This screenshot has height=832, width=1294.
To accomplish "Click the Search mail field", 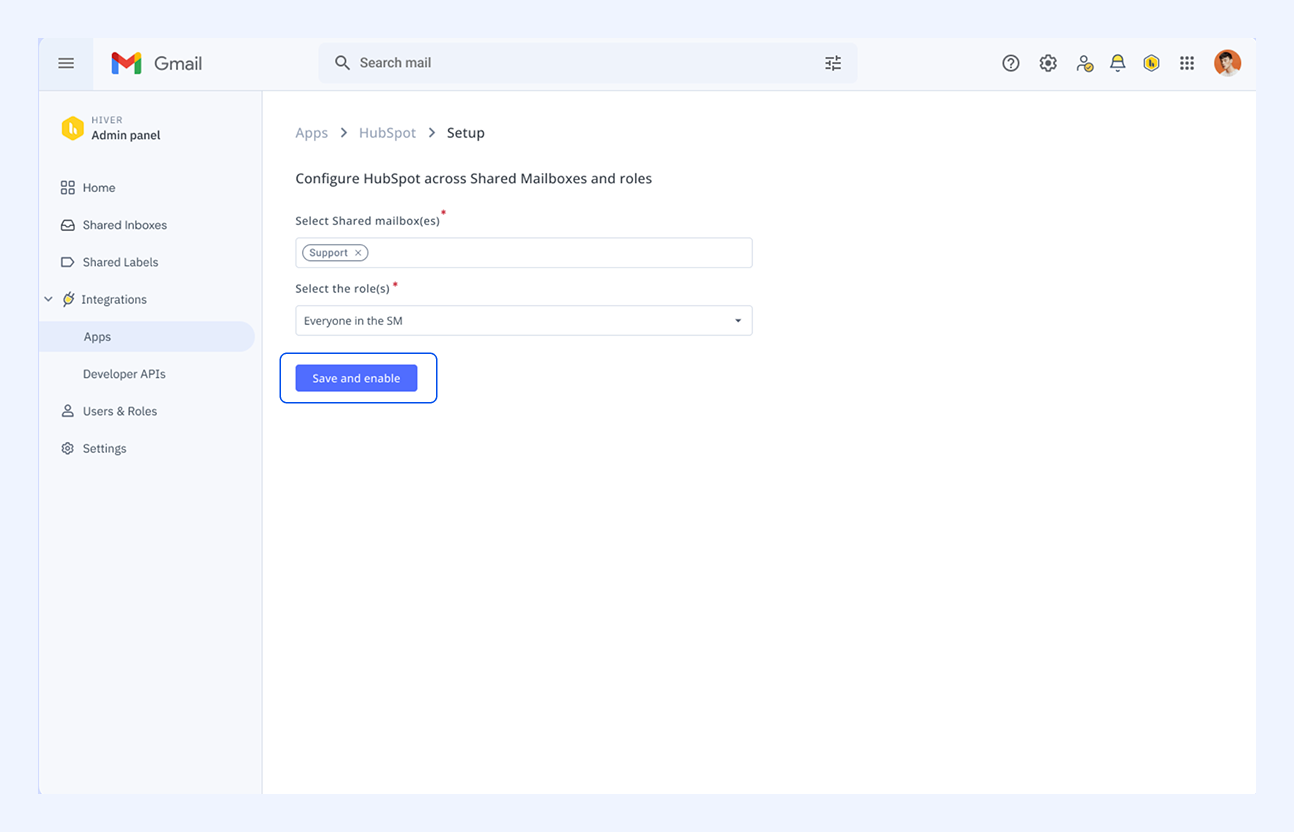I will pos(588,63).
